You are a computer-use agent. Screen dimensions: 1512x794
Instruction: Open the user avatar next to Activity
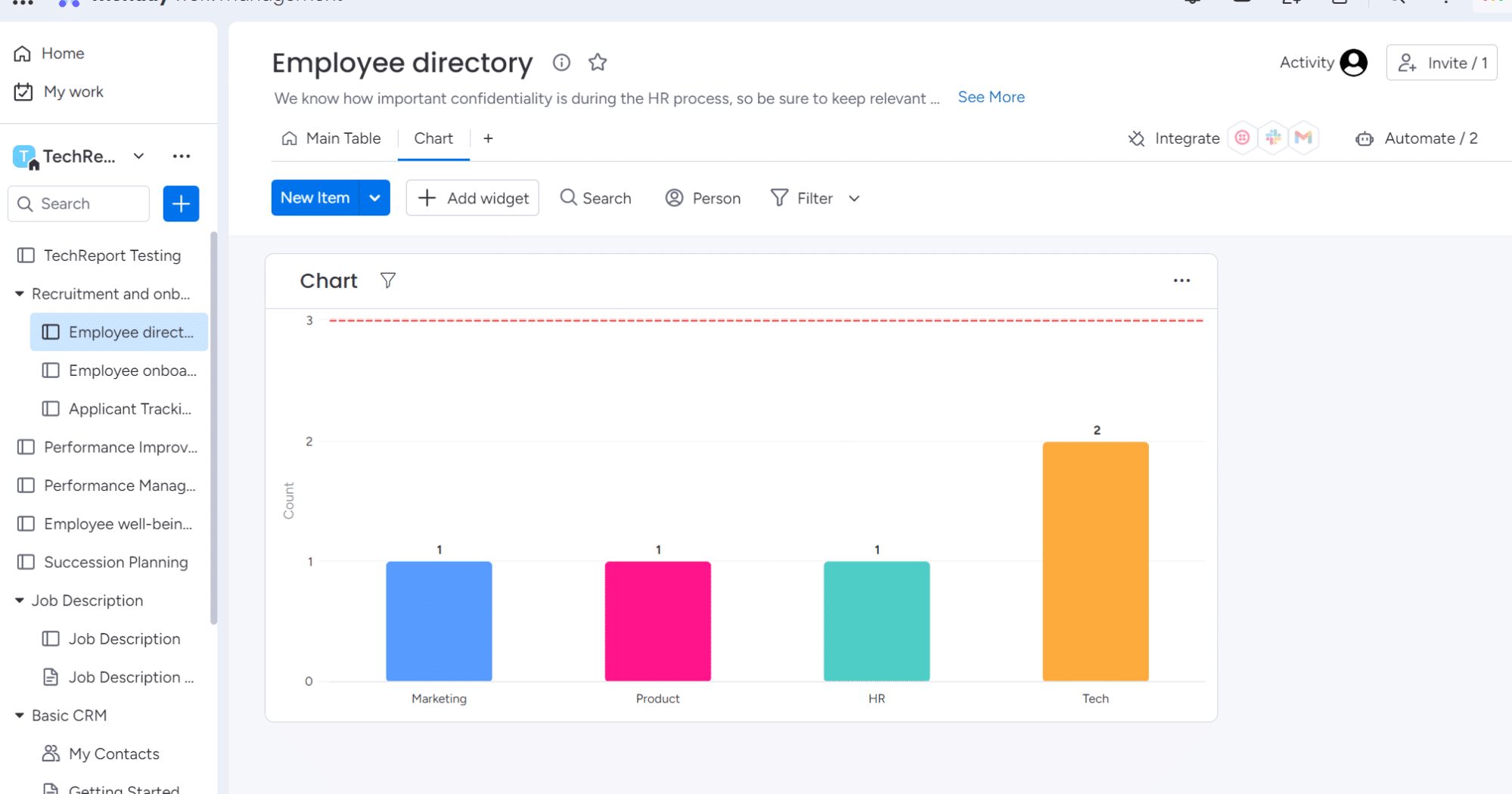(1353, 63)
